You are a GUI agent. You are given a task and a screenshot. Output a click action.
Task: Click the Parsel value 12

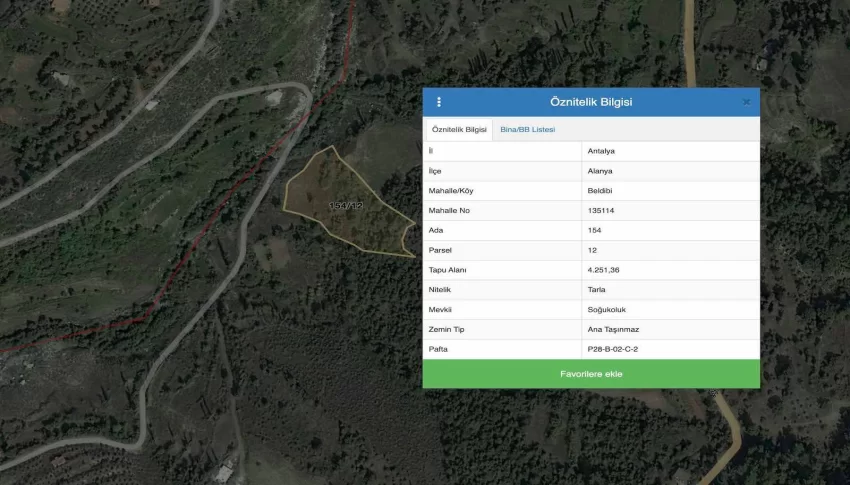point(593,250)
